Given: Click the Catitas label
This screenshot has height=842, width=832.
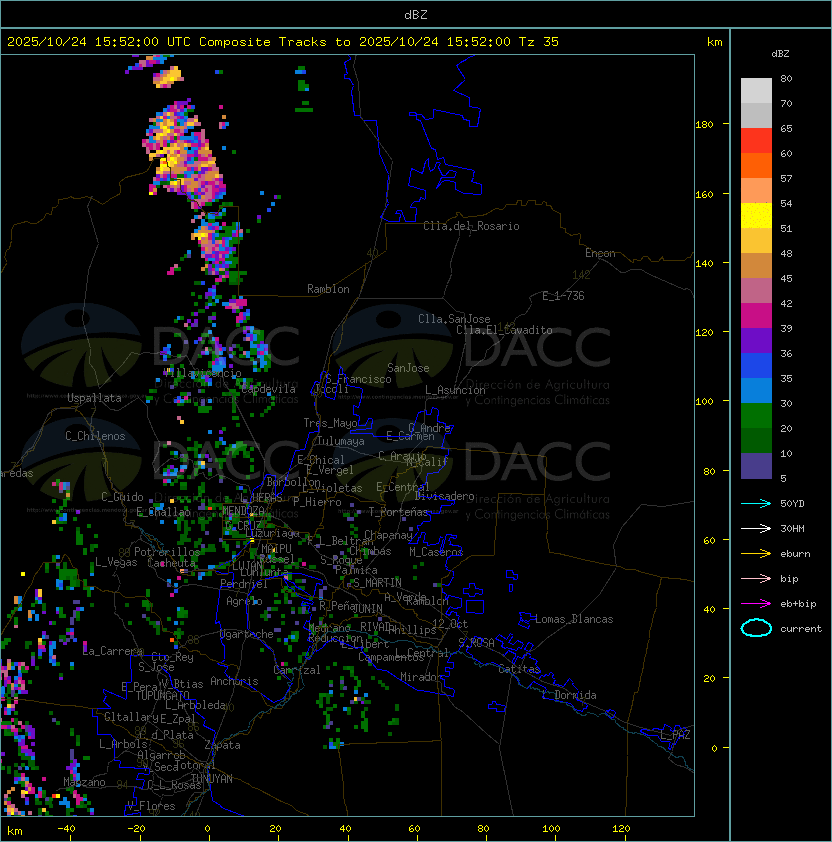Looking at the screenshot, I should tap(519, 669).
